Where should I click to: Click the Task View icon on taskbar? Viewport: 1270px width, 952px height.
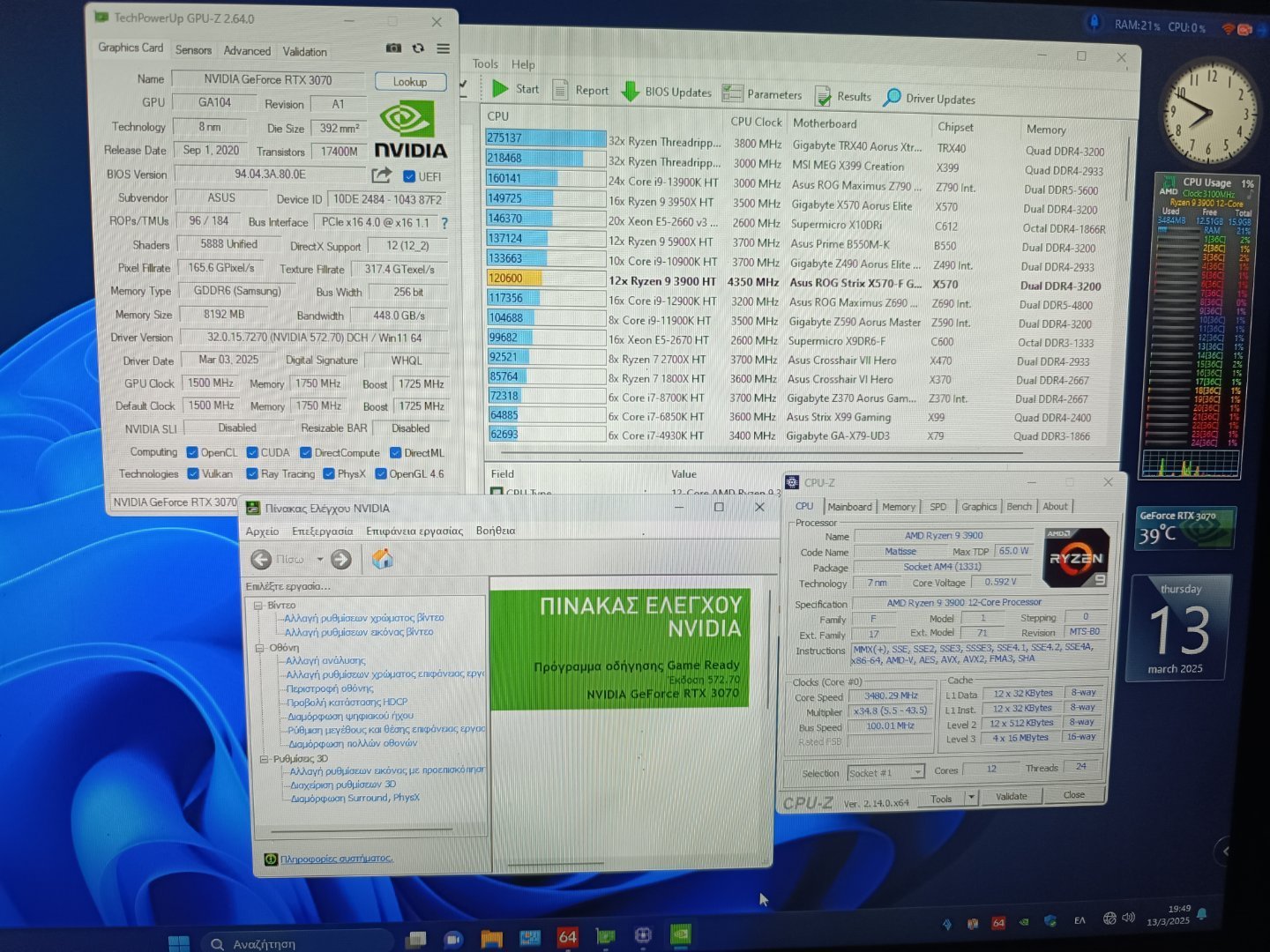tap(416, 940)
